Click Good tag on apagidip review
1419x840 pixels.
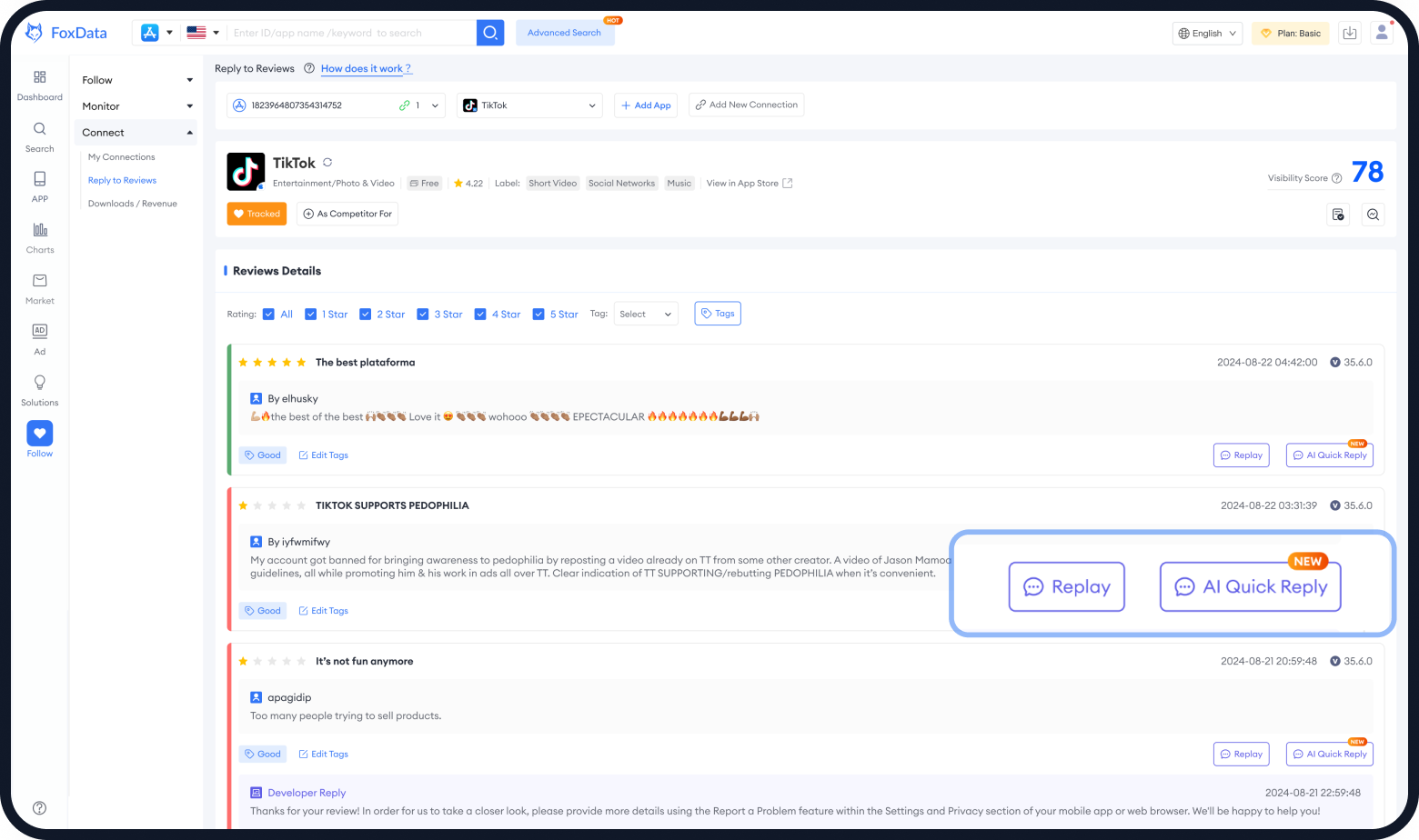(262, 755)
